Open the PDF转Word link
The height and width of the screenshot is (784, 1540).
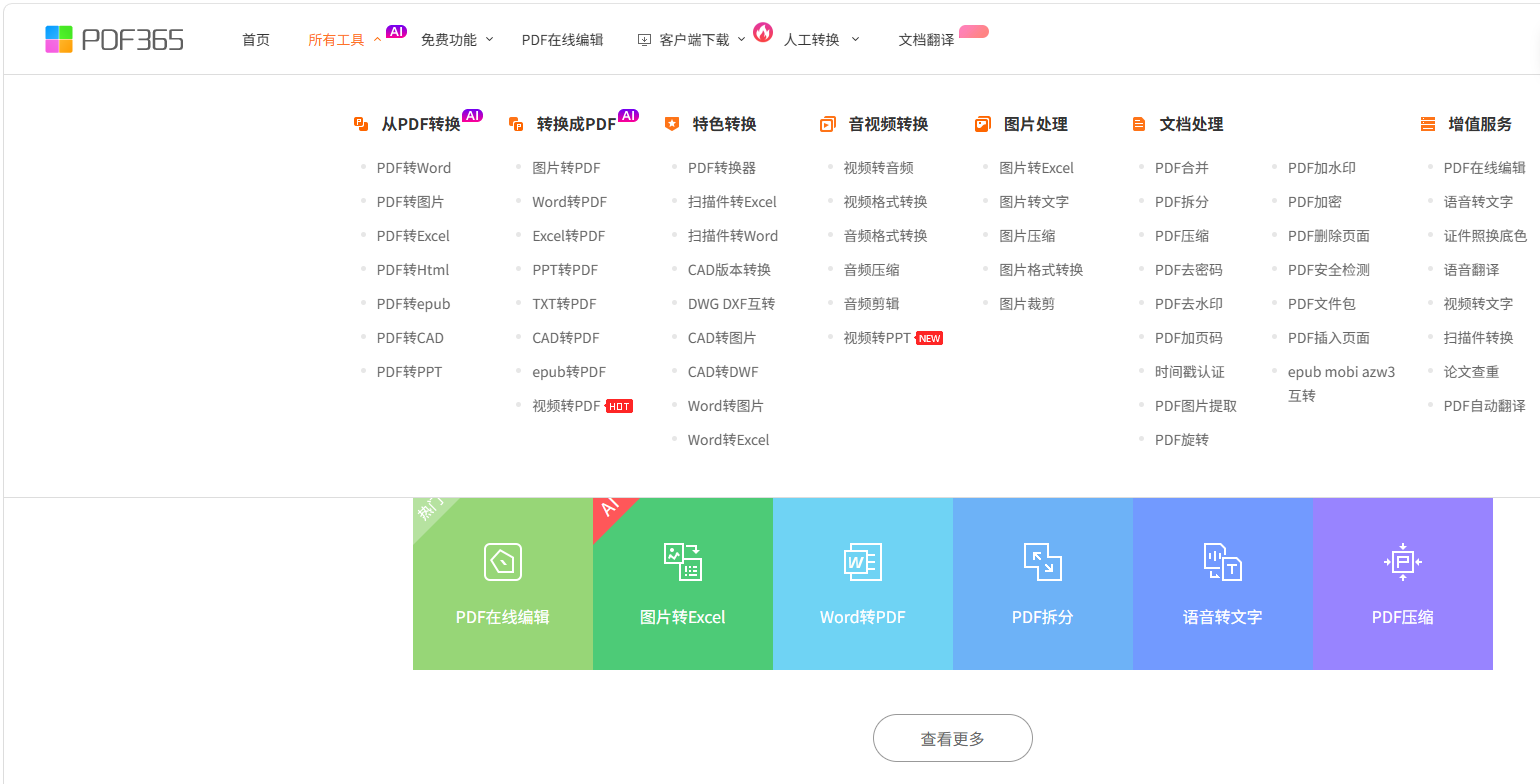(413, 168)
